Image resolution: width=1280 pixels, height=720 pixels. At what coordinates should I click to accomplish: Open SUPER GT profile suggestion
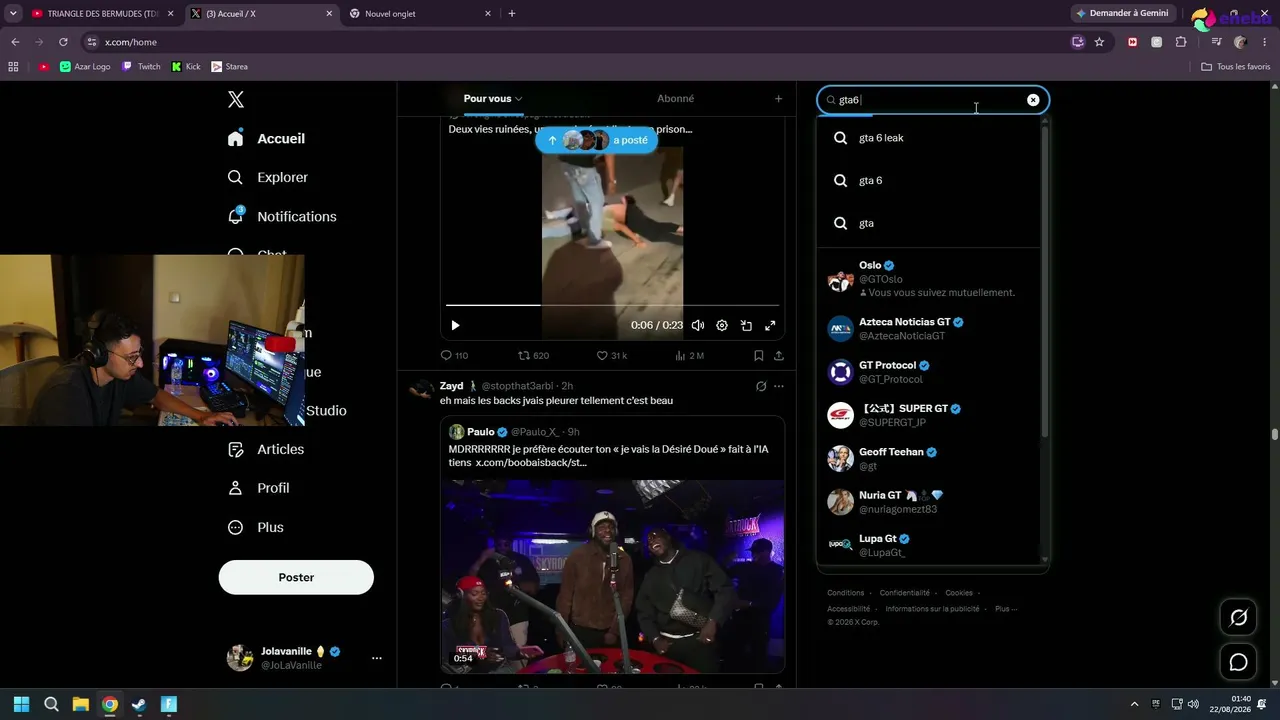929,415
